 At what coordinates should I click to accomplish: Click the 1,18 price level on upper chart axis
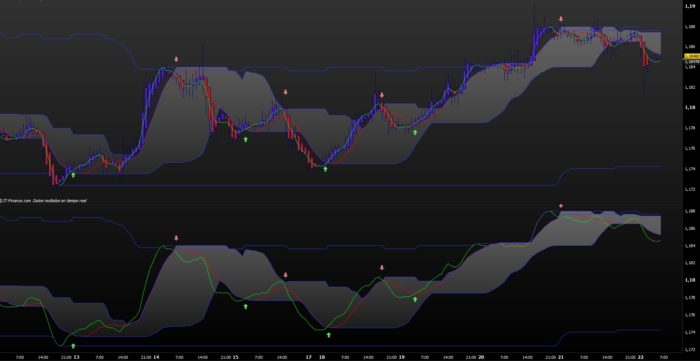[x=690, y=108]
